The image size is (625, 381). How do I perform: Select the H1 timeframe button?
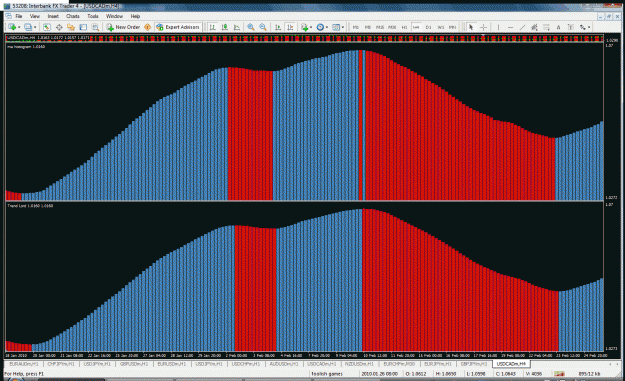pos(404,27)
